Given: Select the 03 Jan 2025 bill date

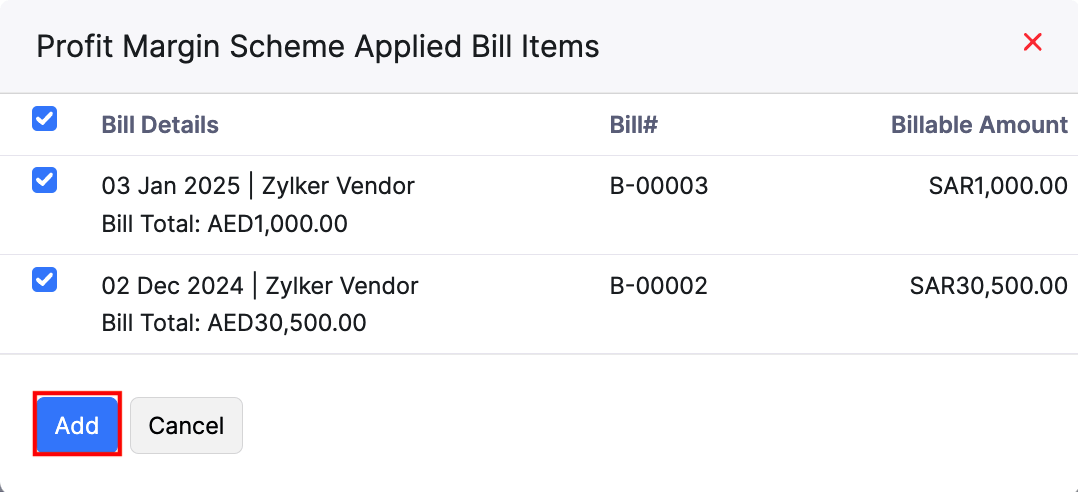Looking at the screenshot, I should 171,186.
